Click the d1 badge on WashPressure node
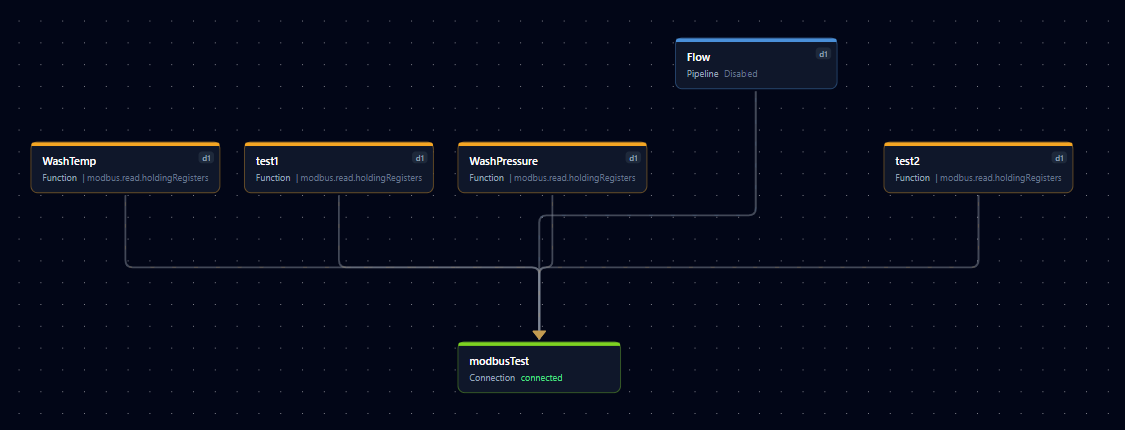Image resolution: width=1125 pixels, height=430 pixels. click(633, 158)
